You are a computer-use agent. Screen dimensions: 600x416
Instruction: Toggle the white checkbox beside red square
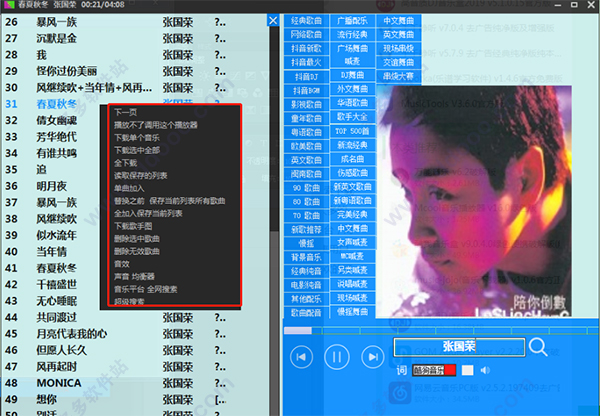pos(467,370)
